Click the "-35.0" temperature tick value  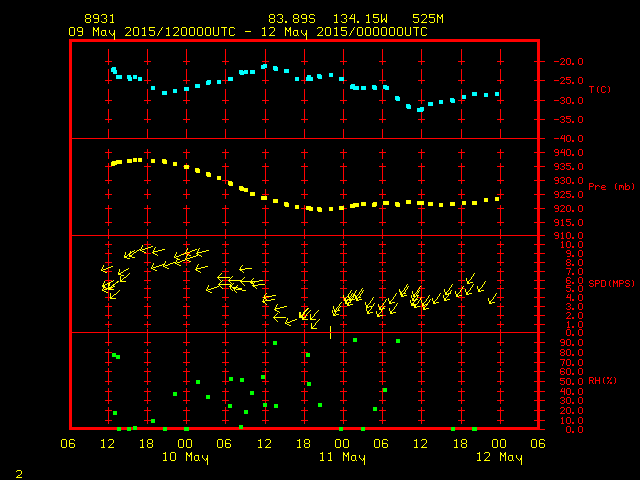568,120
